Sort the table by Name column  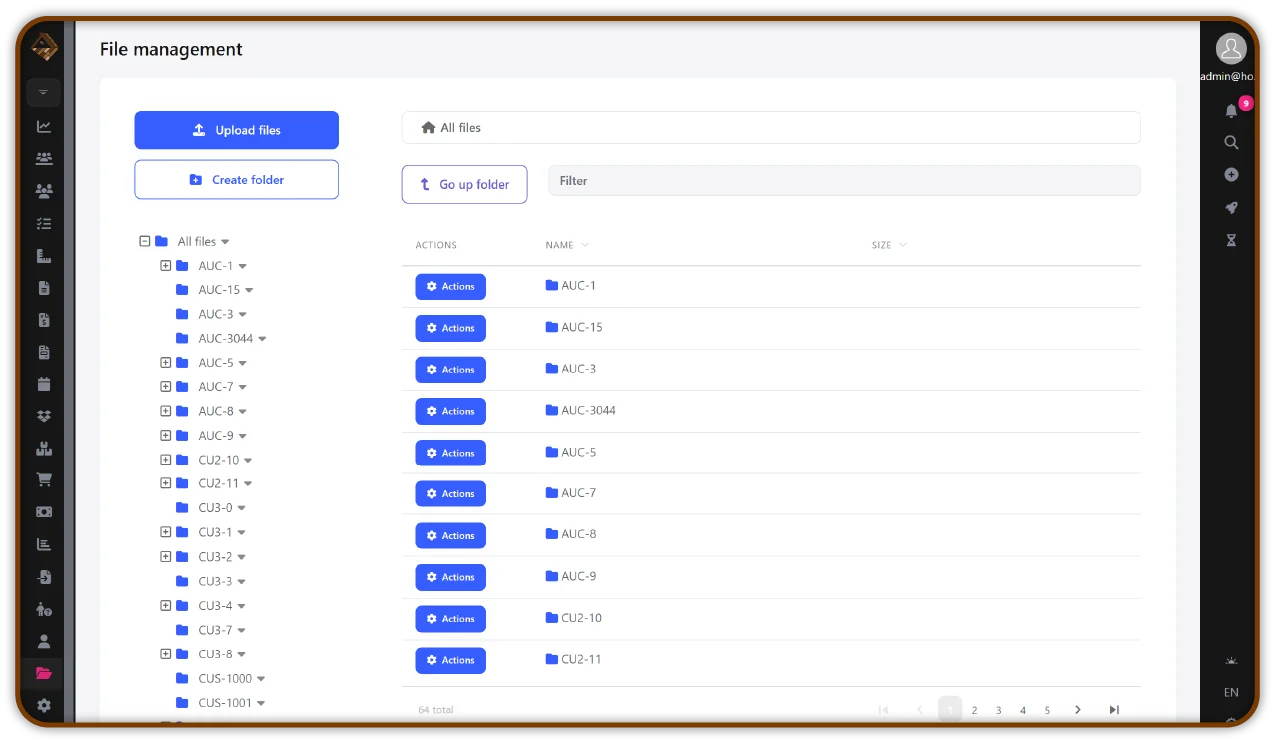(567, 245)
